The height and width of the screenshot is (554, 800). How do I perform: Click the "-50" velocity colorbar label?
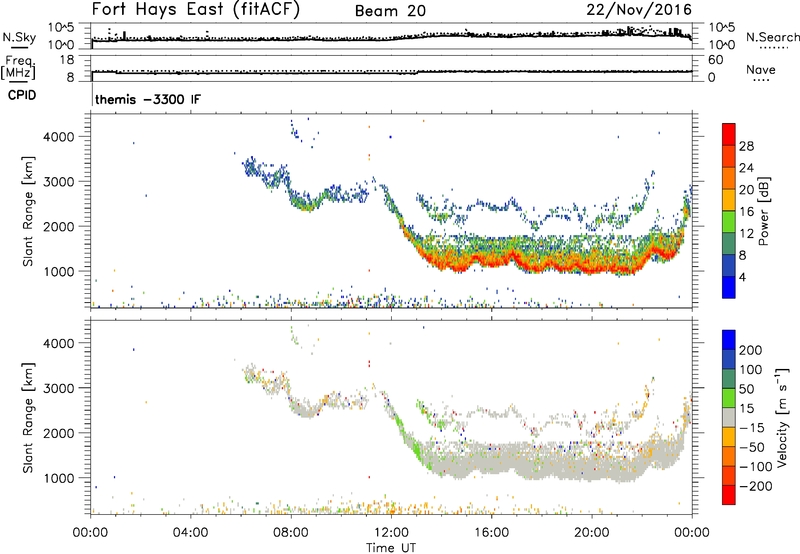[x=752, y=447]
